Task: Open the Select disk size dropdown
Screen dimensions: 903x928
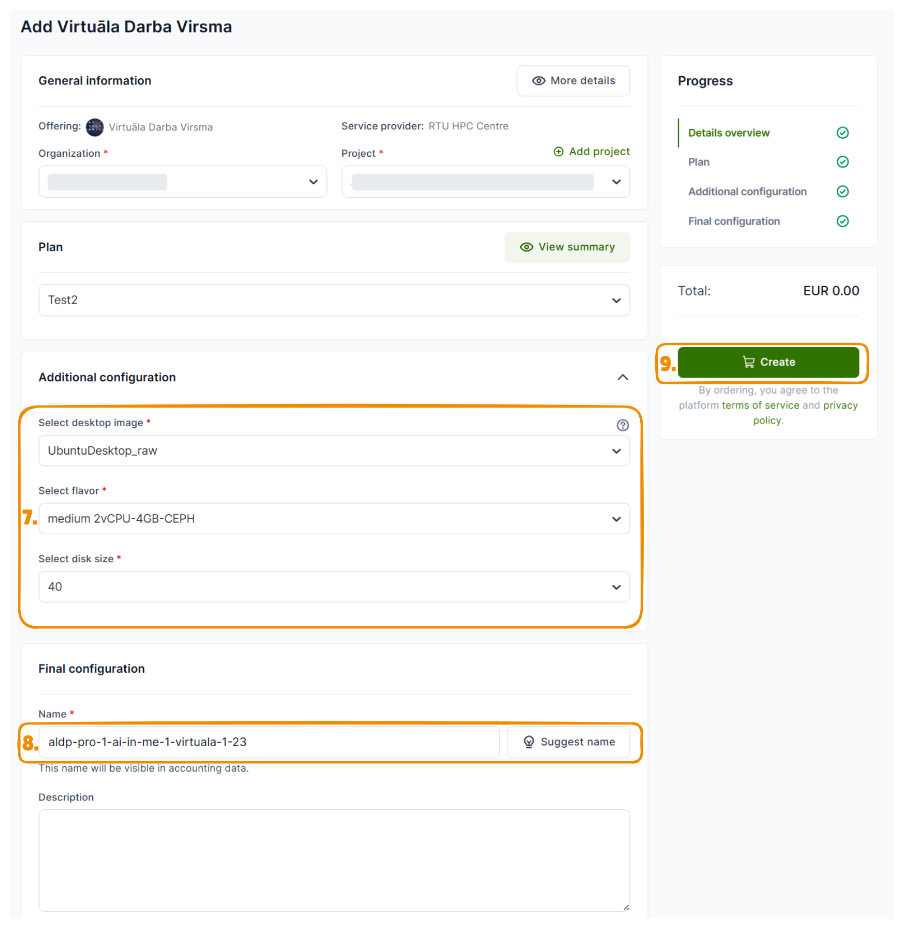Action: (x=334, y=587)
